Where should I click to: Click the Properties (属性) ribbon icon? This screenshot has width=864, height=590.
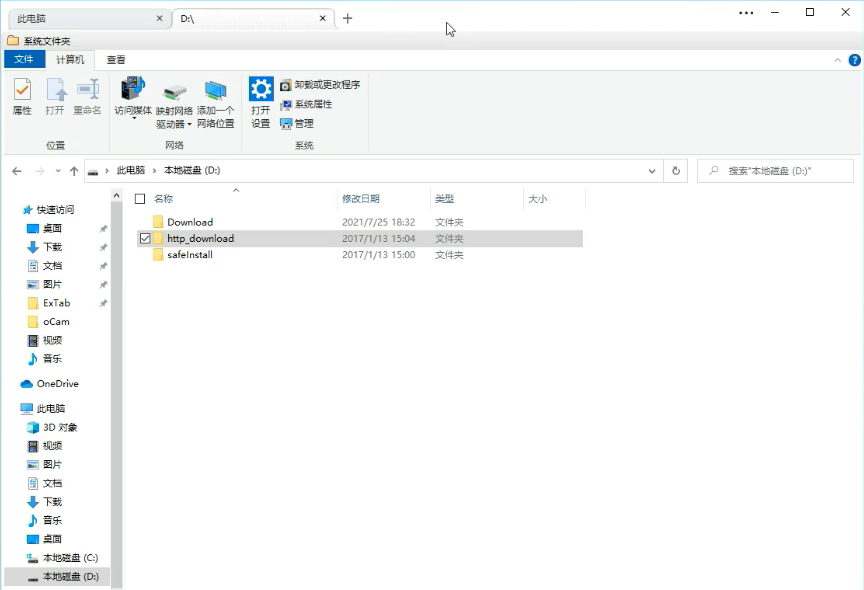(x=22, y=96)
